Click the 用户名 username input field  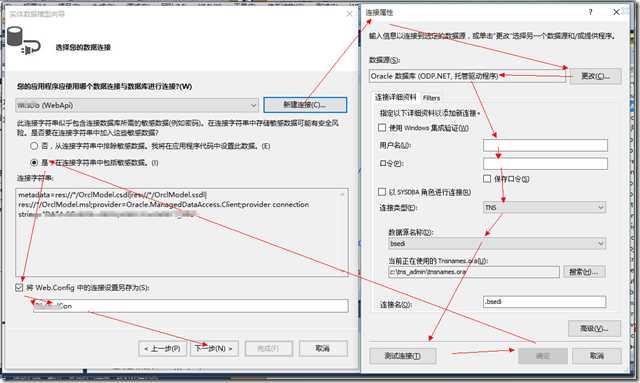pyautogui.click(x=545, y=145)
